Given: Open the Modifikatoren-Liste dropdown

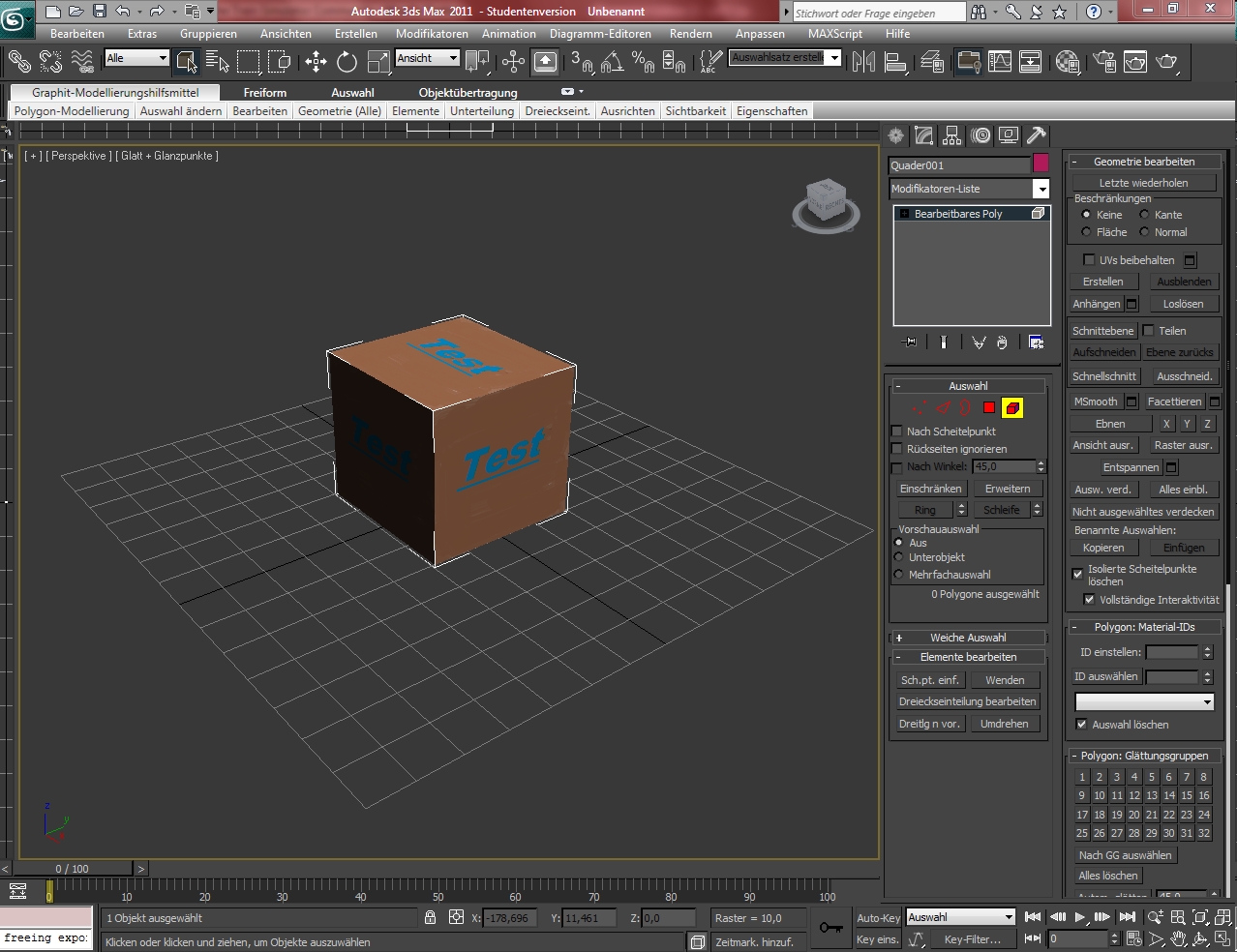Looking at the screenshot, I should click(1041, 189).
